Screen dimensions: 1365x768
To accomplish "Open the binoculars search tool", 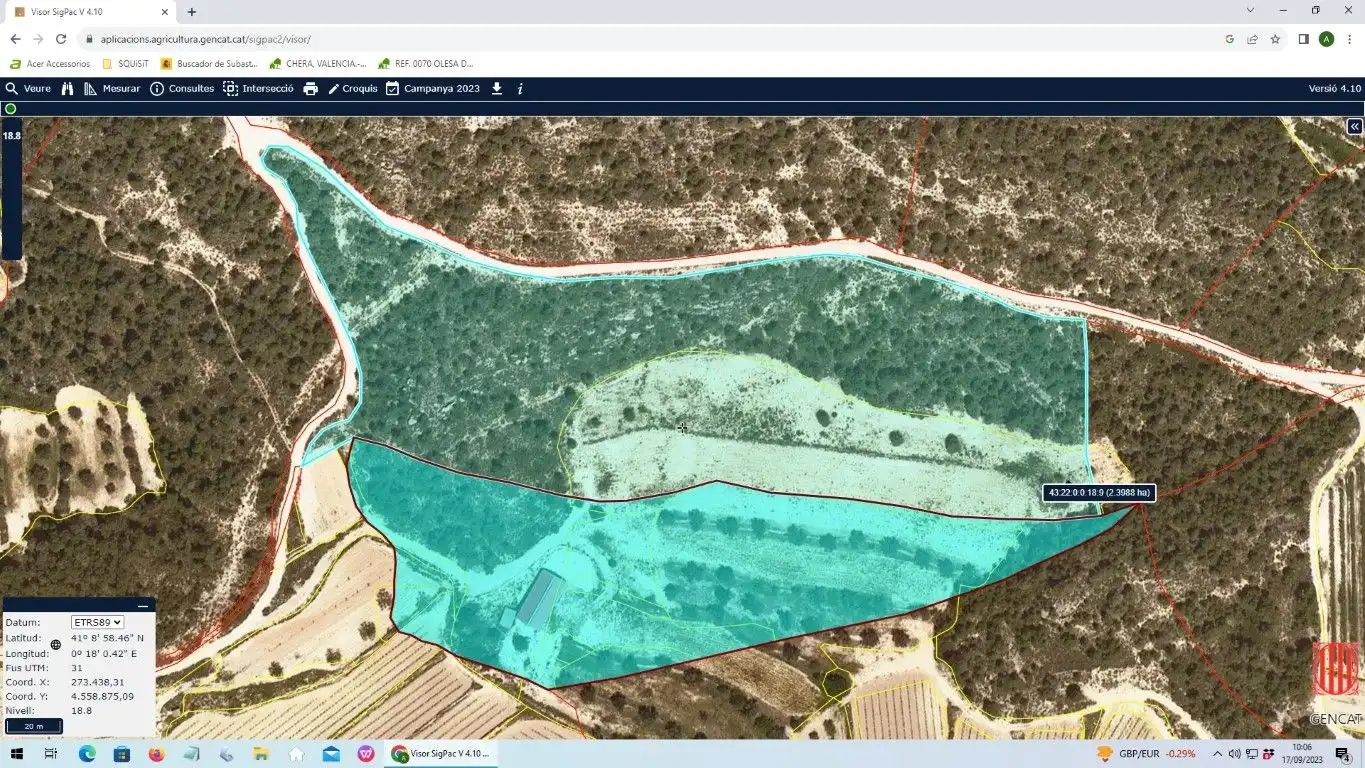I will pos(68,89).
